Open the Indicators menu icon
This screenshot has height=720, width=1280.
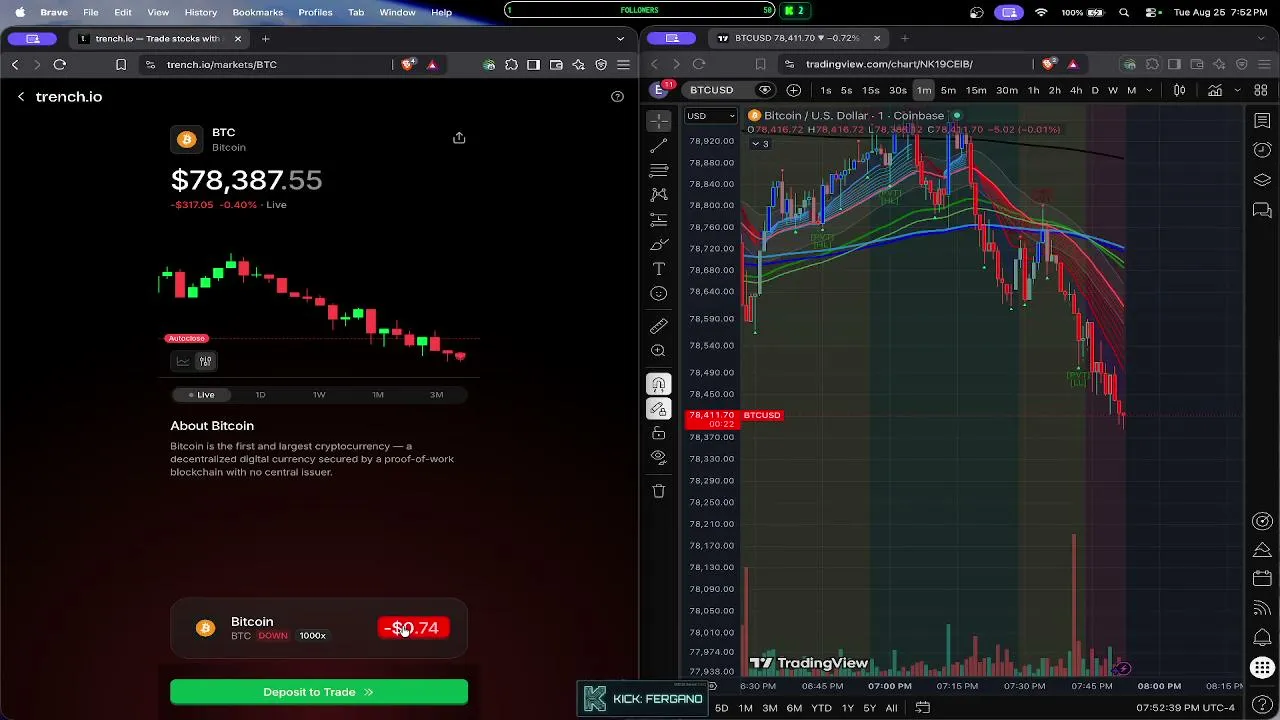click(x=1215, y=90)
